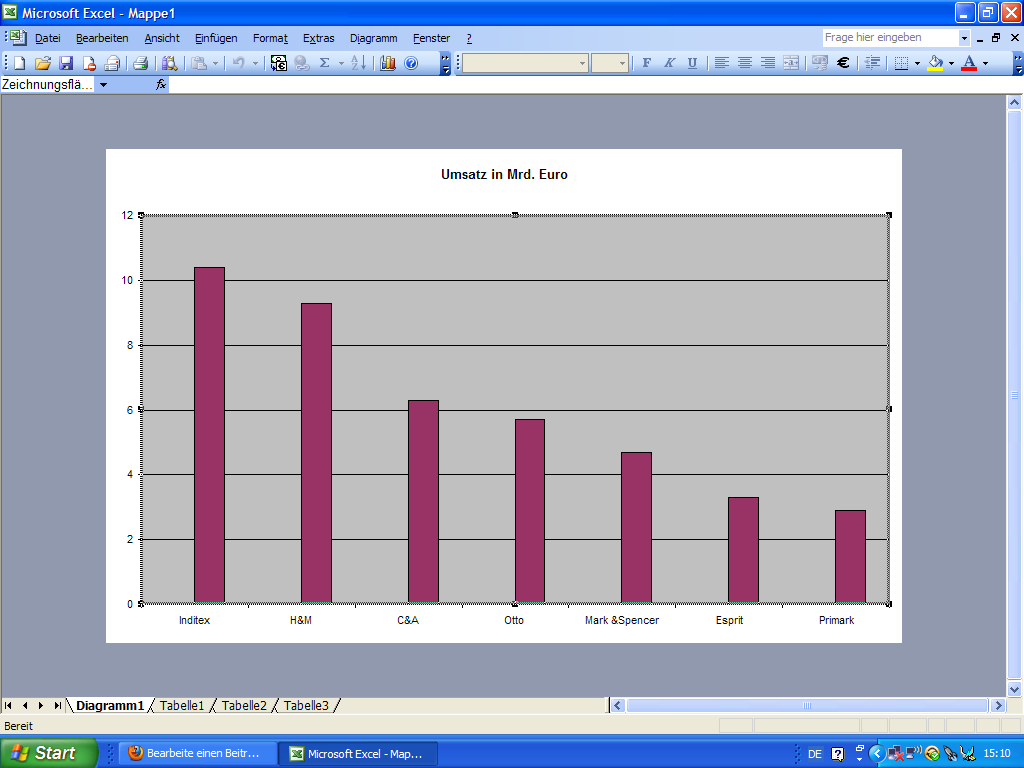
Task: Click the decrease indent icon
Action: [x=872, y=63]
